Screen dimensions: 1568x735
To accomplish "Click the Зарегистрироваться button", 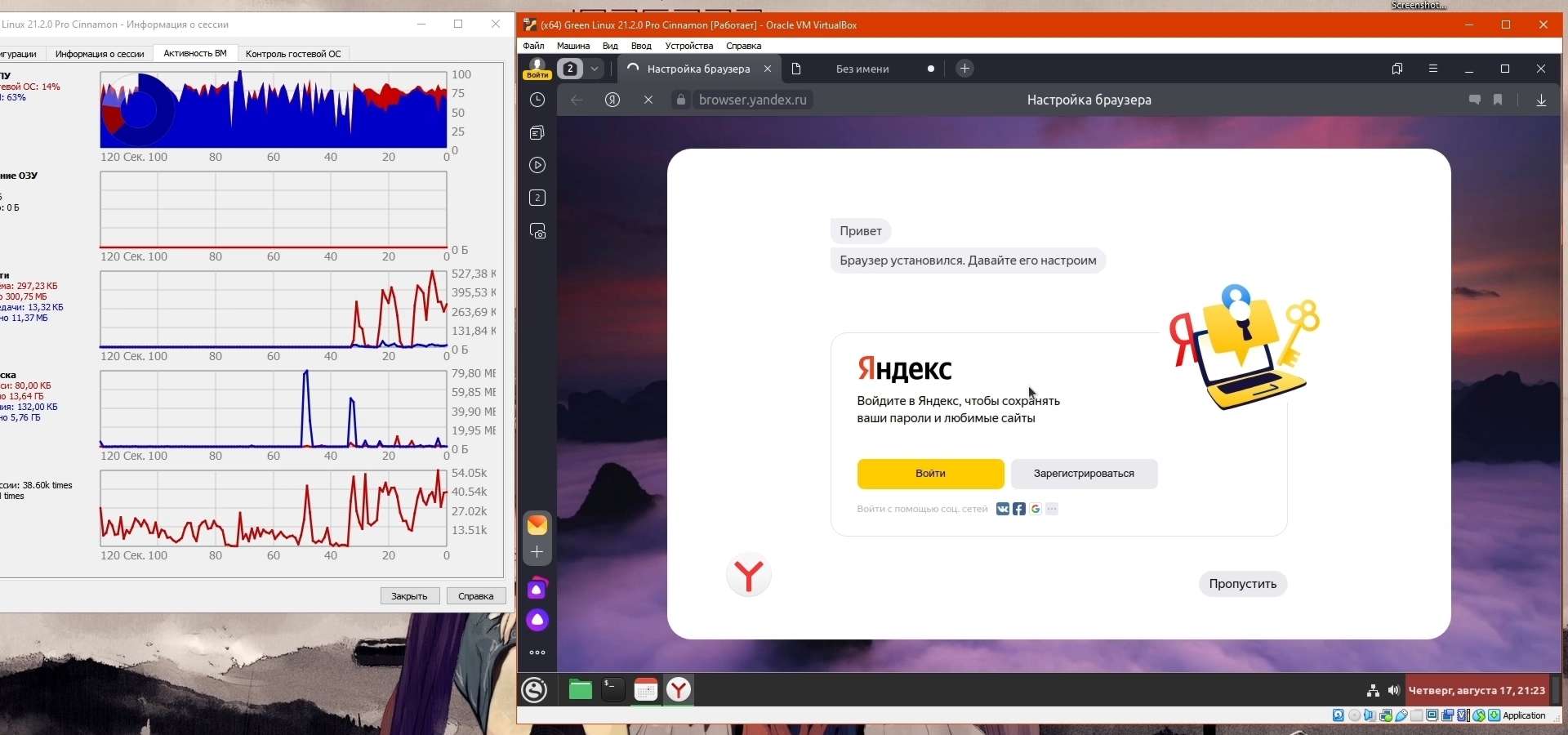I will (x=1084, y=474).
